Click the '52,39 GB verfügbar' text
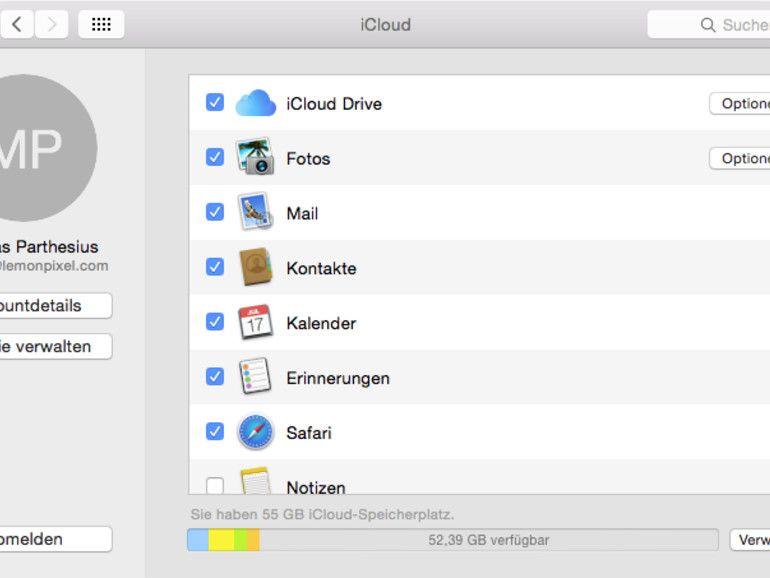The image size is (770, 578). [489, 540]
